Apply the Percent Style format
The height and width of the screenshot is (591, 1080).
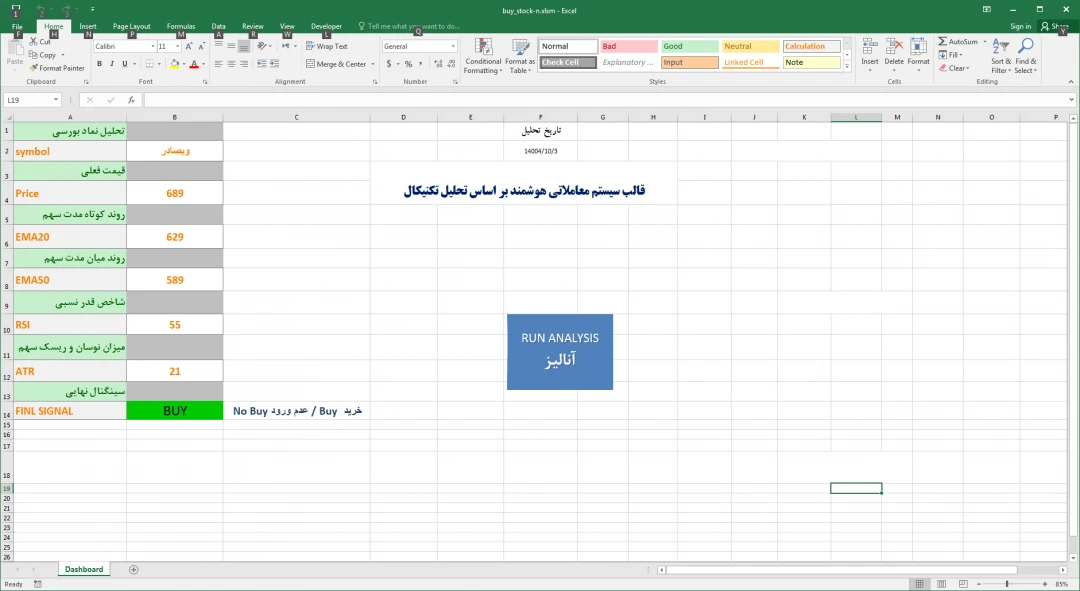pos(408,64)
